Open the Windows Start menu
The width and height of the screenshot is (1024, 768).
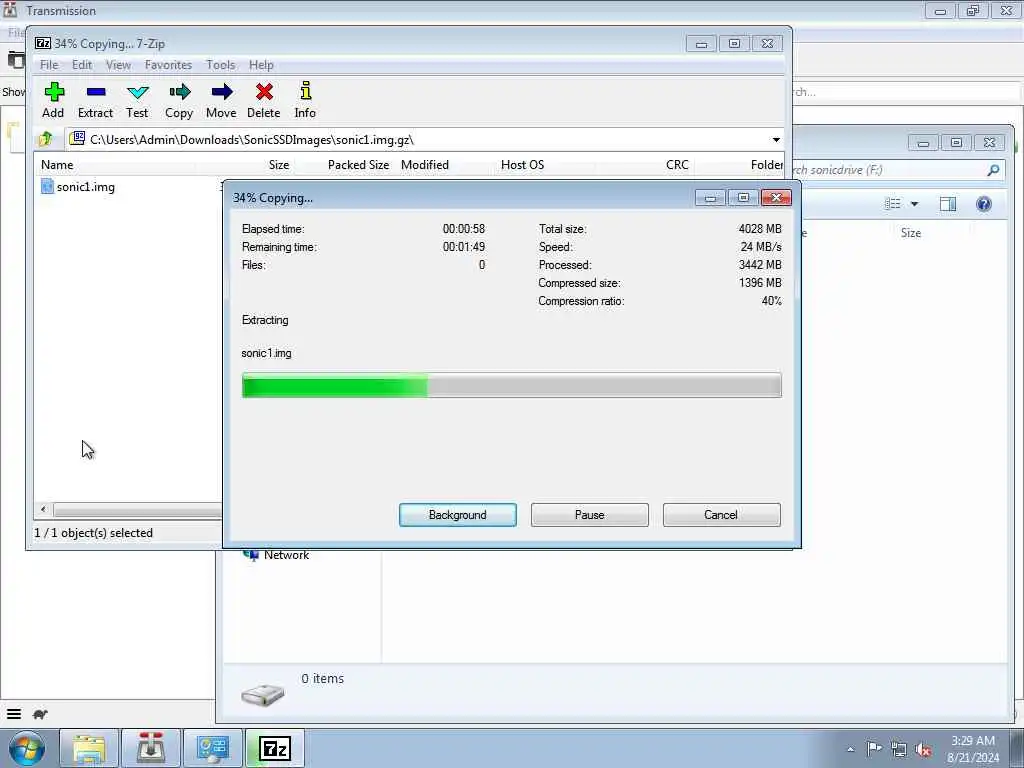pos(27,748)
